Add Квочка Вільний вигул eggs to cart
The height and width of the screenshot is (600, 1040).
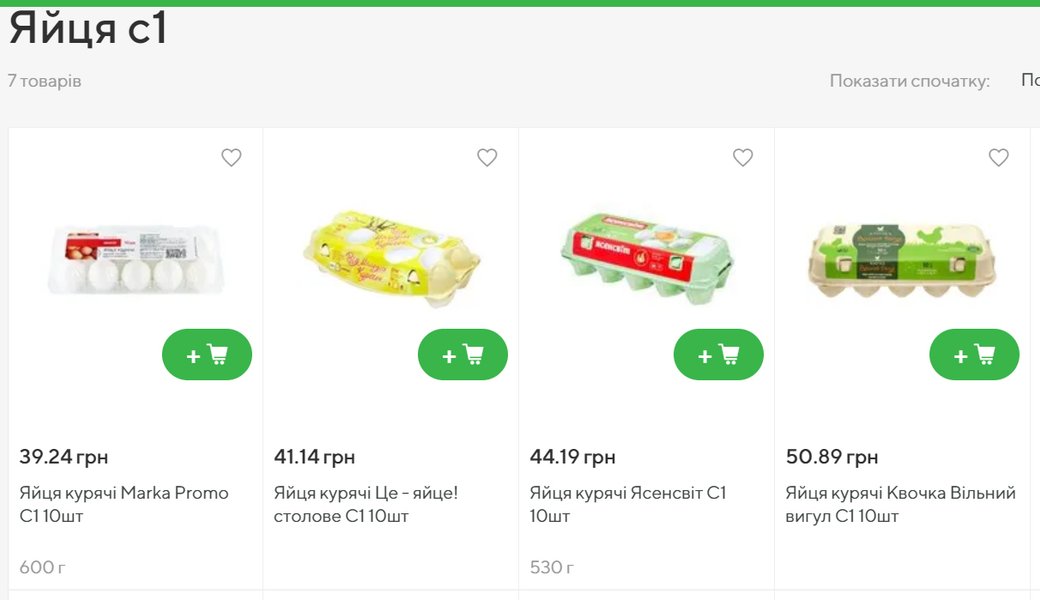974,355
